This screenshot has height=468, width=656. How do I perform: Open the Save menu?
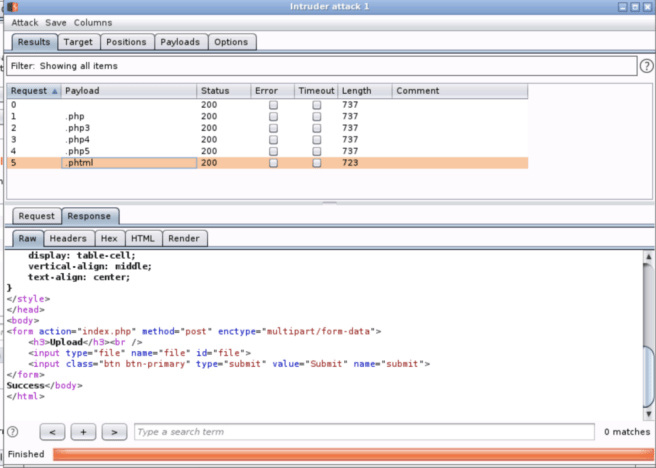coord(55,22)
